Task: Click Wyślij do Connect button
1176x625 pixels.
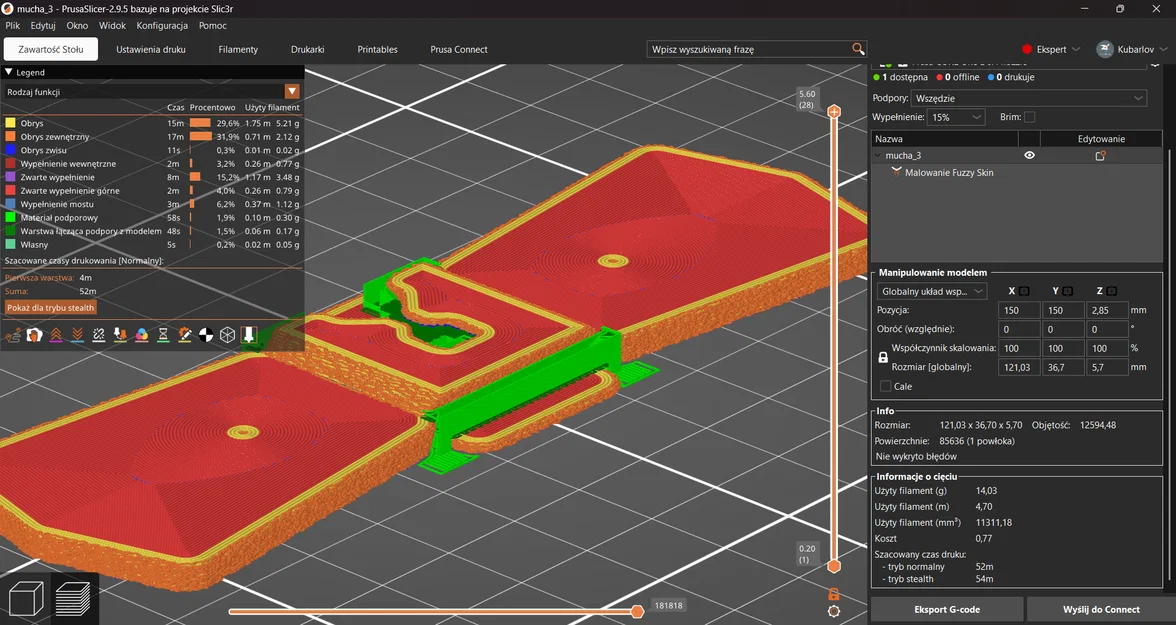Action: [1101, 609]
